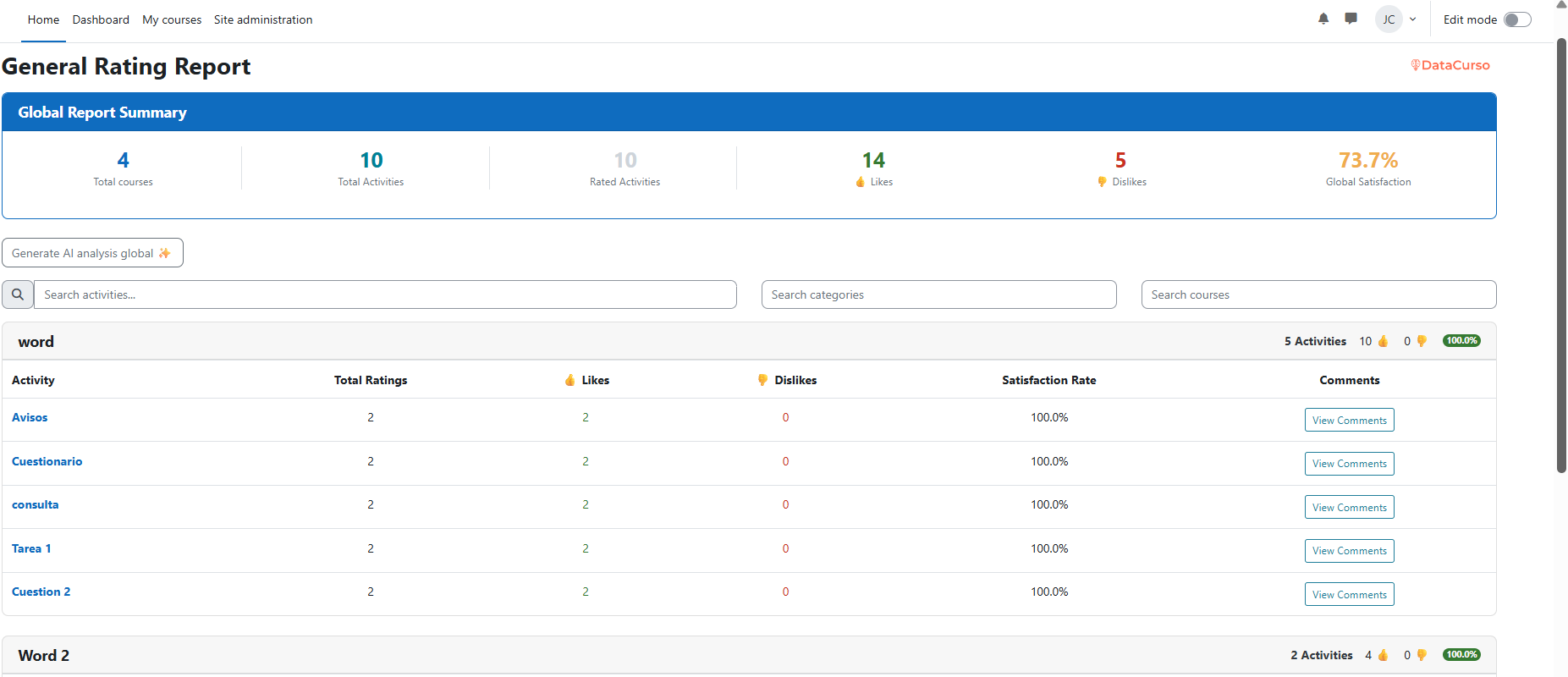Focus the Search categories field

click(x=938, y=294)
